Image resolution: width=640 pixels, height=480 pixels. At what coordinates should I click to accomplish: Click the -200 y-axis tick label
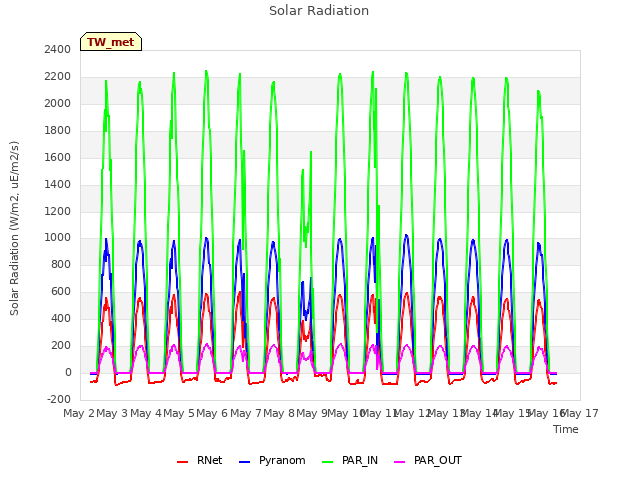(x=59, y=399)
